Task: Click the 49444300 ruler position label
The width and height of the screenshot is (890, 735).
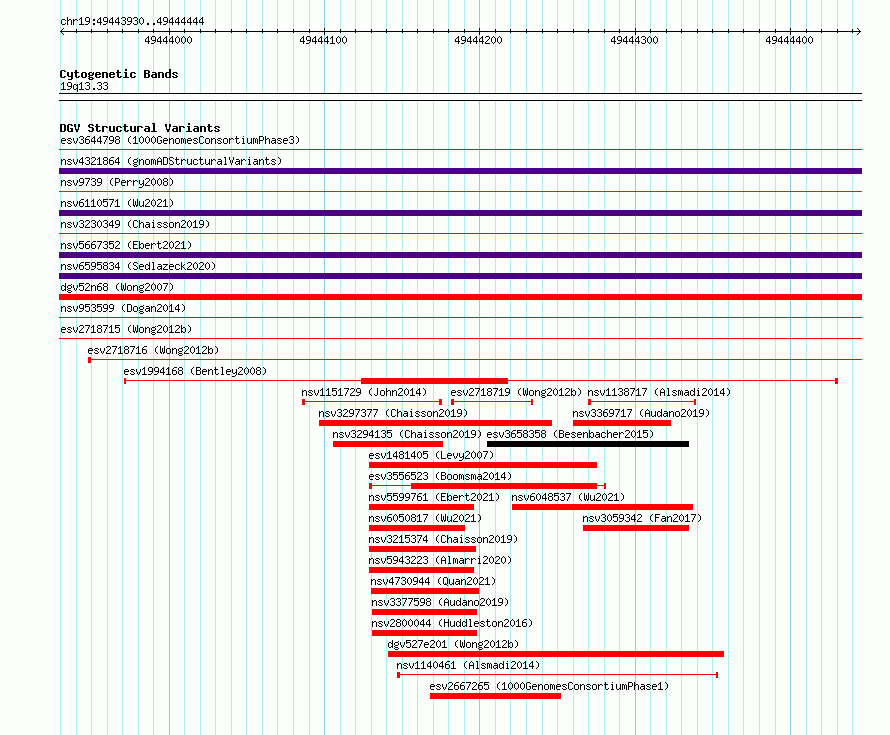Action: click(634, 40)
